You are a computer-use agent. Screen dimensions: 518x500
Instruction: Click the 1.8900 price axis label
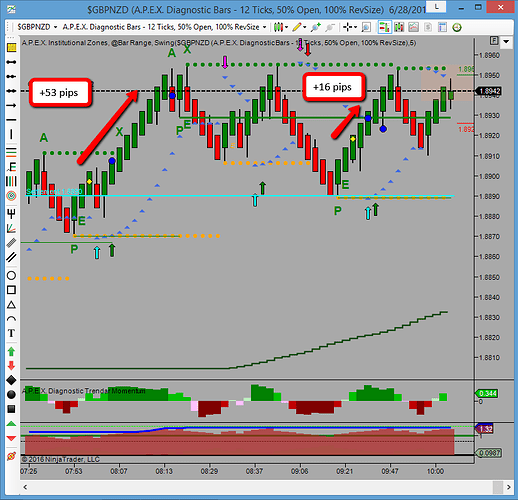click(489, 176)
